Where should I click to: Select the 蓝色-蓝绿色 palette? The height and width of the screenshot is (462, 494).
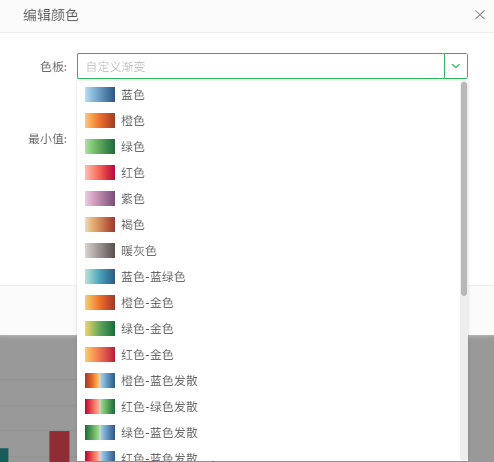(x=269, y=277)
